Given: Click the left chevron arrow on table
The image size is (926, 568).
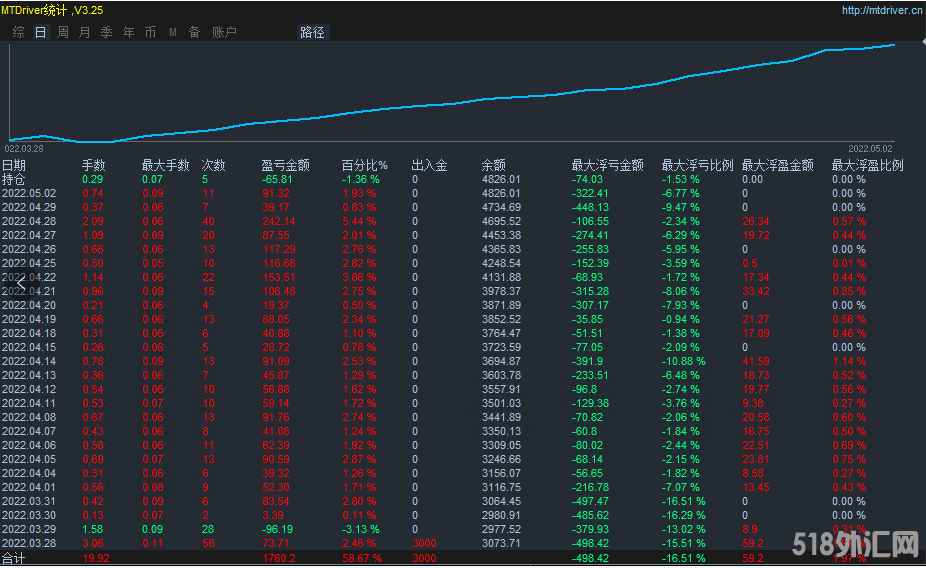Looking at the screenshot, I should 19,283.
